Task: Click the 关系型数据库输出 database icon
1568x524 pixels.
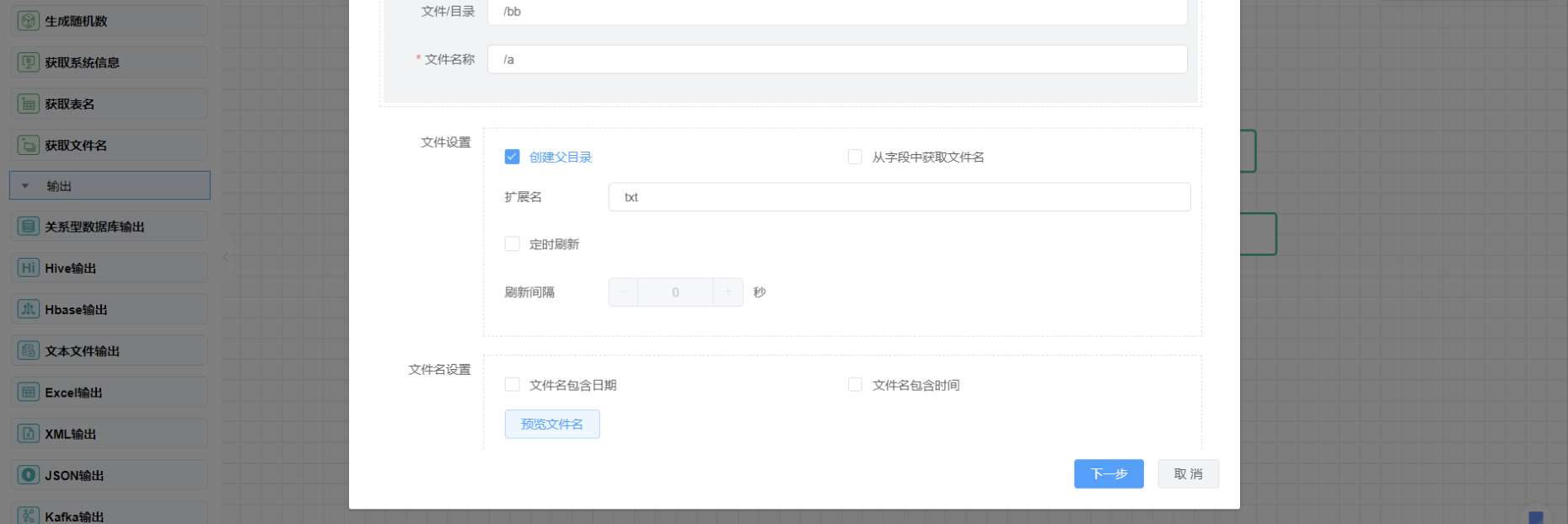Action: click(x=29, y=227)
